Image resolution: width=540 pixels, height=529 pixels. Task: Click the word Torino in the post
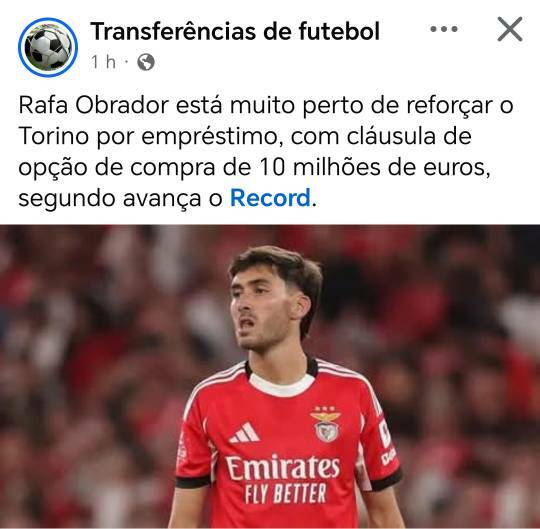click(x=54, y=136)
